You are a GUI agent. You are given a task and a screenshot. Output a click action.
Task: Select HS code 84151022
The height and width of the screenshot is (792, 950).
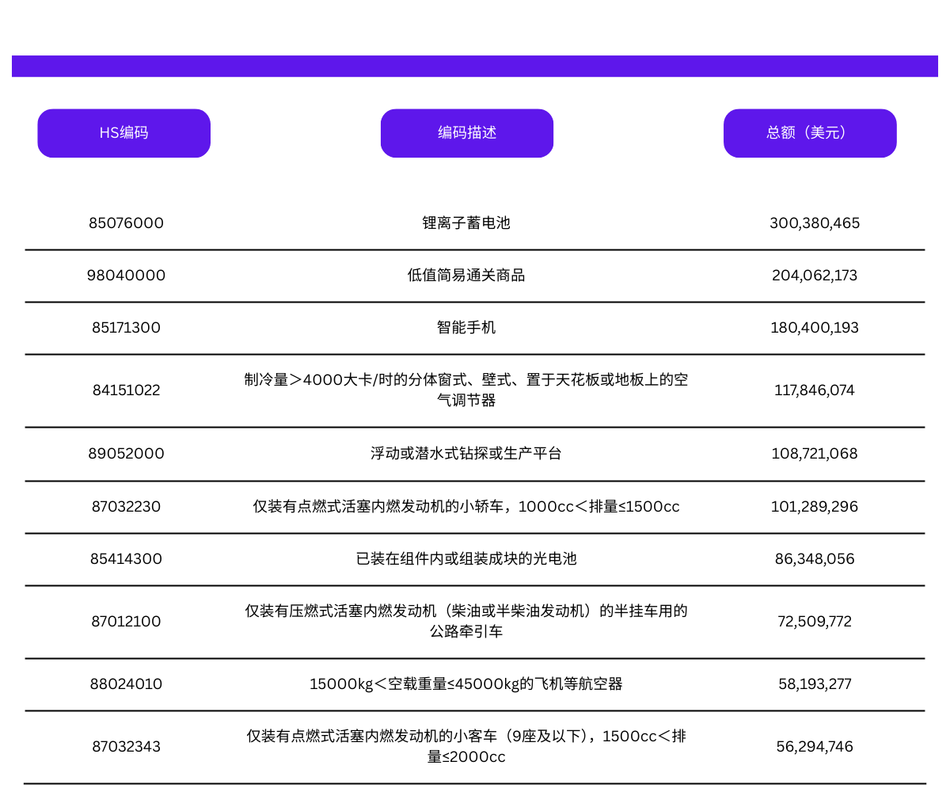[x=126, y=390]
